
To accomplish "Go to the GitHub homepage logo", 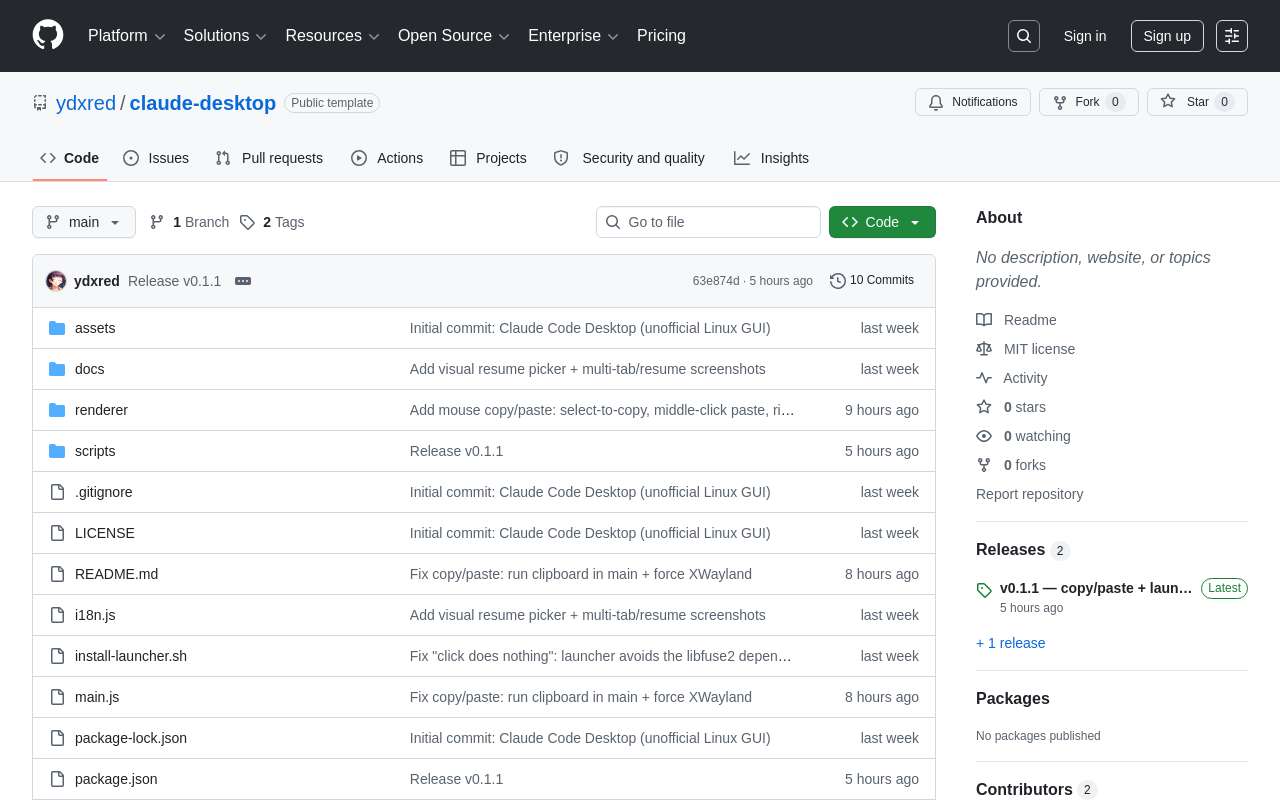I will click(48, 35).
